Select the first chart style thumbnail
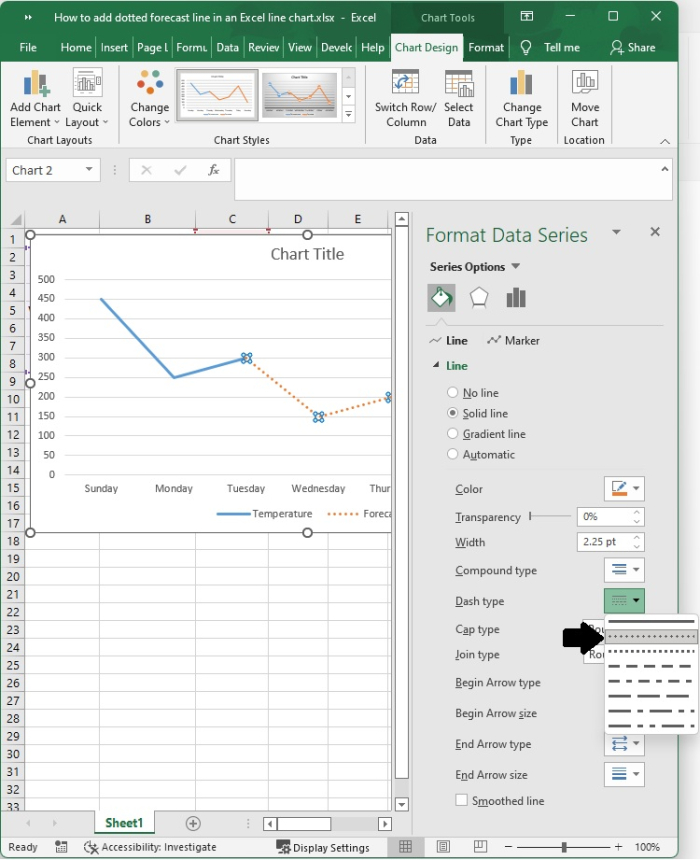The image size is (700, 860). pyautogui.click(x=217, y=95)
